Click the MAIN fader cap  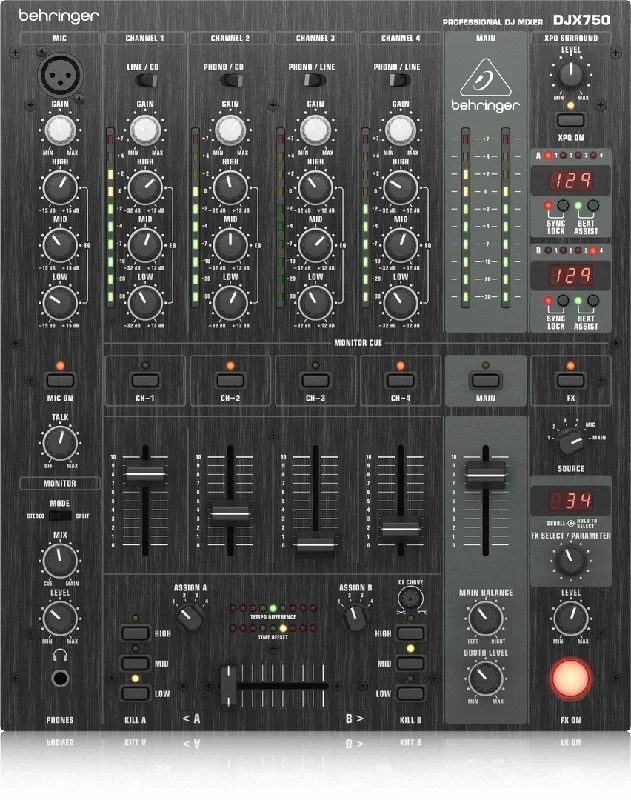point(486,476)
